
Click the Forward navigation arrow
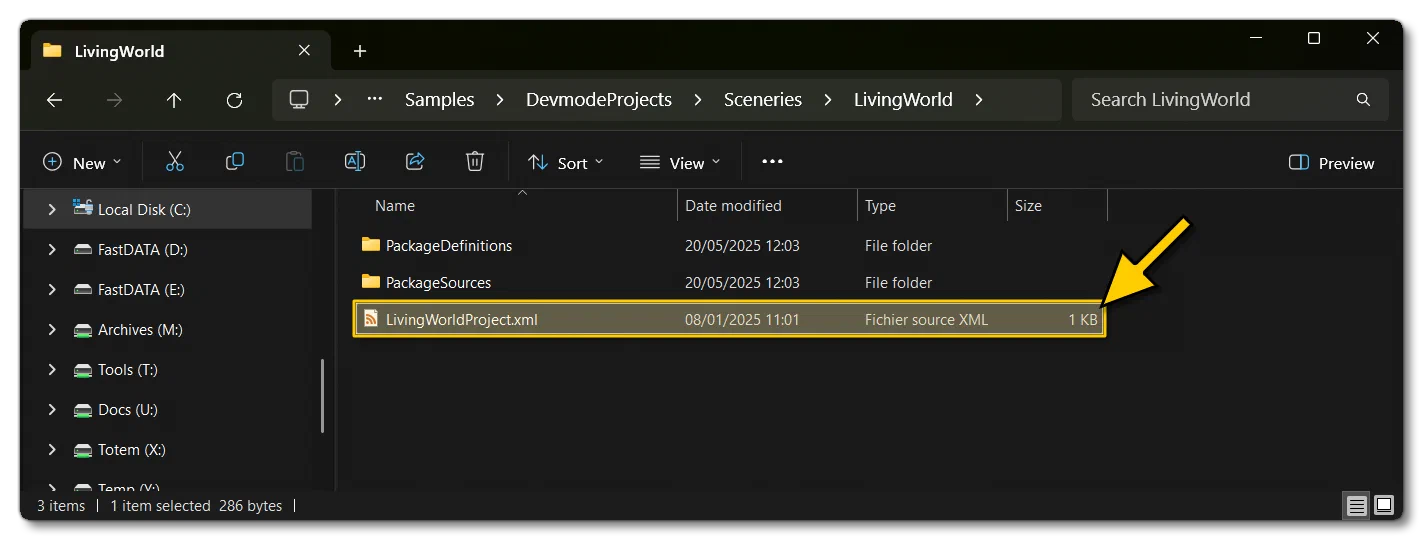(x=114, y=100)
